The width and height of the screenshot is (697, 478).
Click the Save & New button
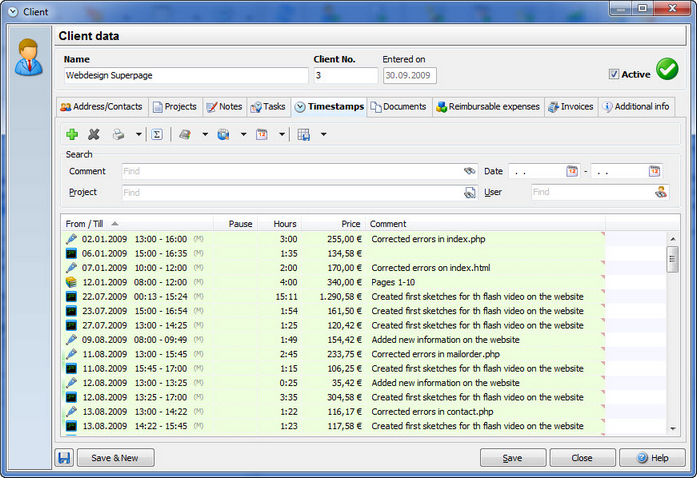[116, 458]
